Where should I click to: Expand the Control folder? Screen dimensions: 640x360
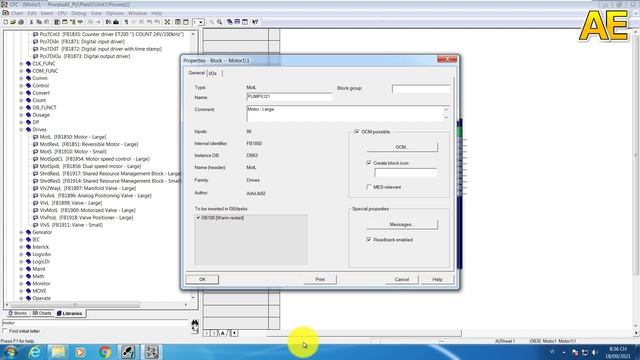[x=21, y=86]
